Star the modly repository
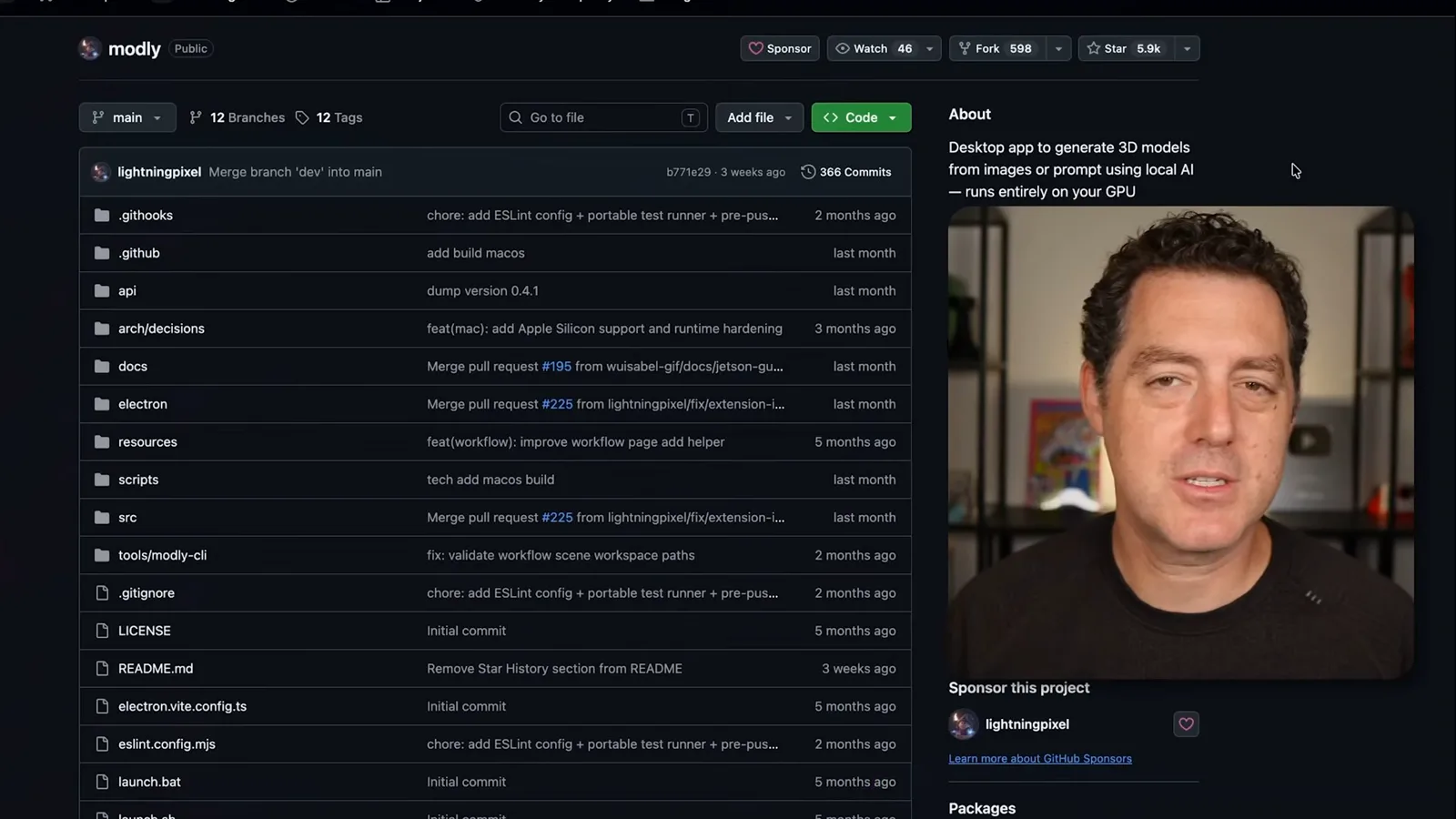Image resolution: width=1456 pixels, height=819 pixels. tap(1125, 48)
